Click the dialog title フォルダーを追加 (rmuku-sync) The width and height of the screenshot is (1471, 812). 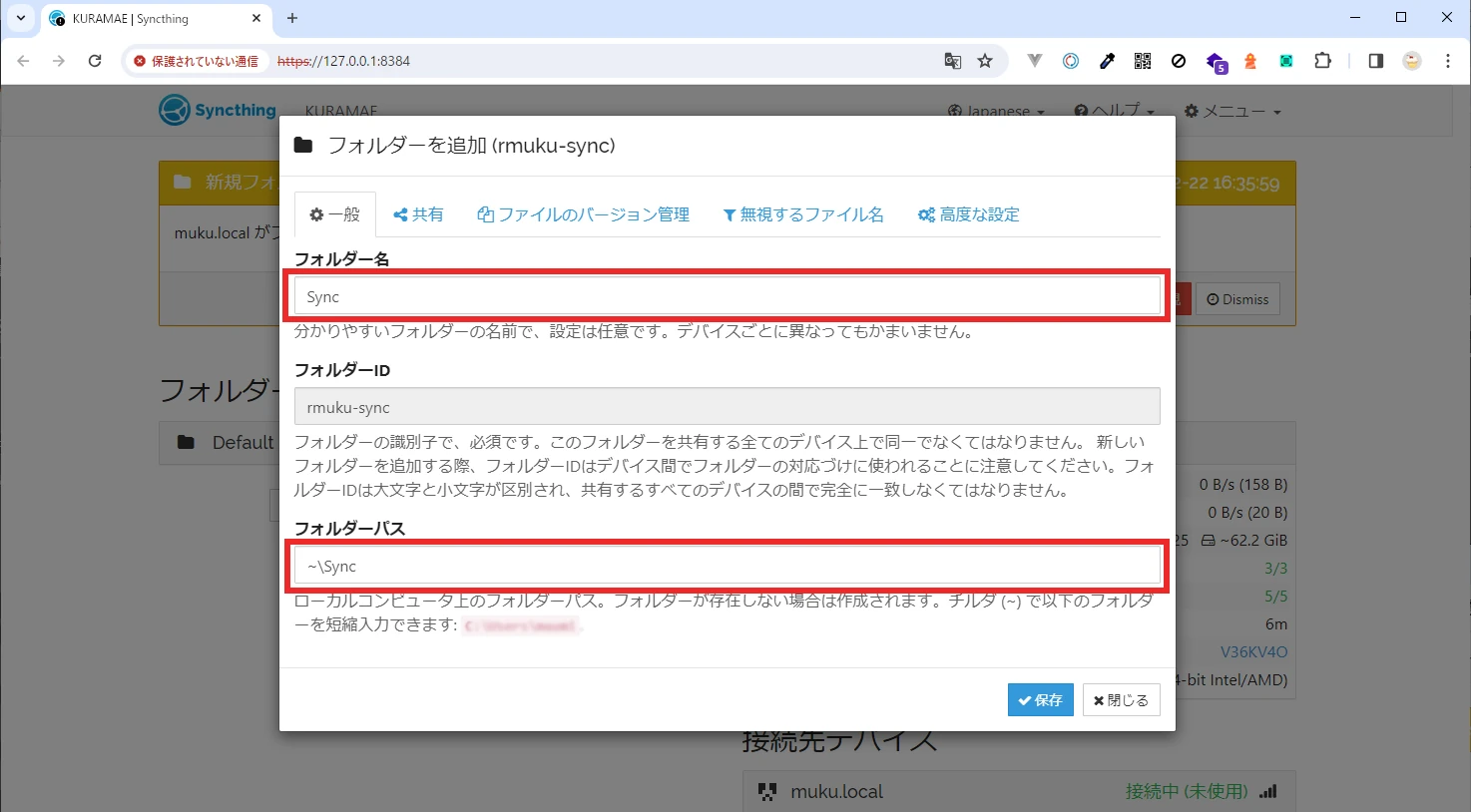(x=471, y=146)
